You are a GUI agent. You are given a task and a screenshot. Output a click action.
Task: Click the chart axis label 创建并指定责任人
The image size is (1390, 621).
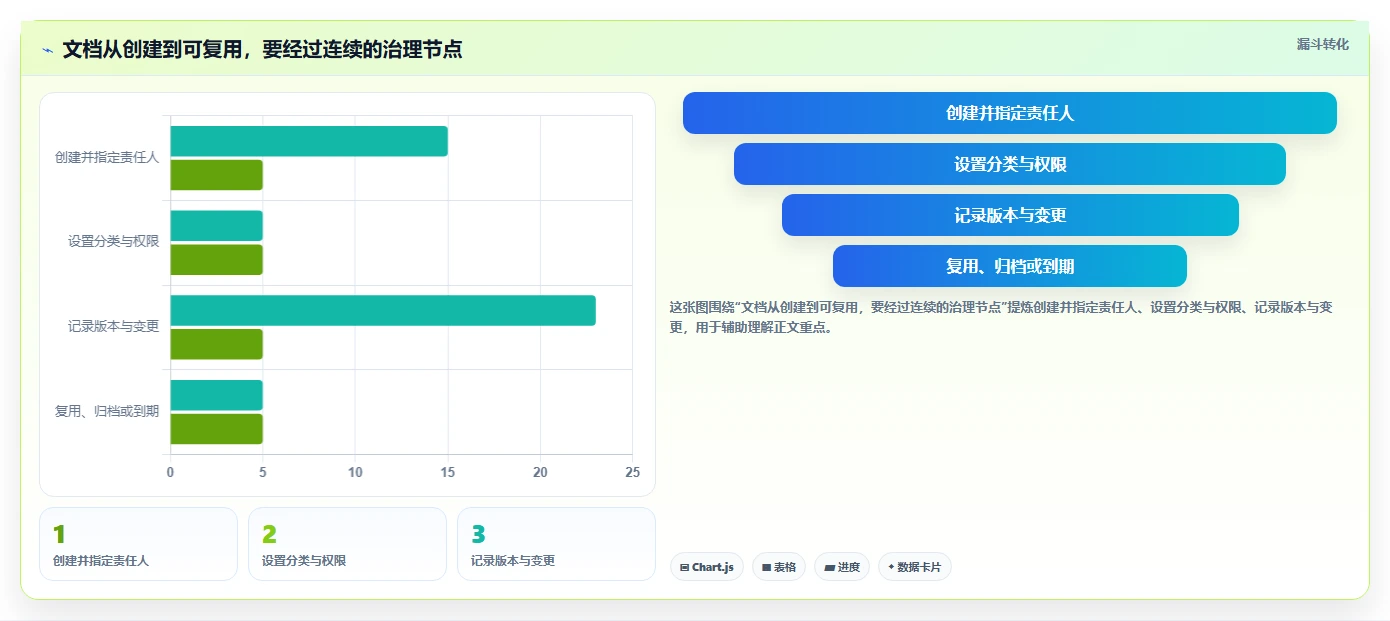point(107,158)
